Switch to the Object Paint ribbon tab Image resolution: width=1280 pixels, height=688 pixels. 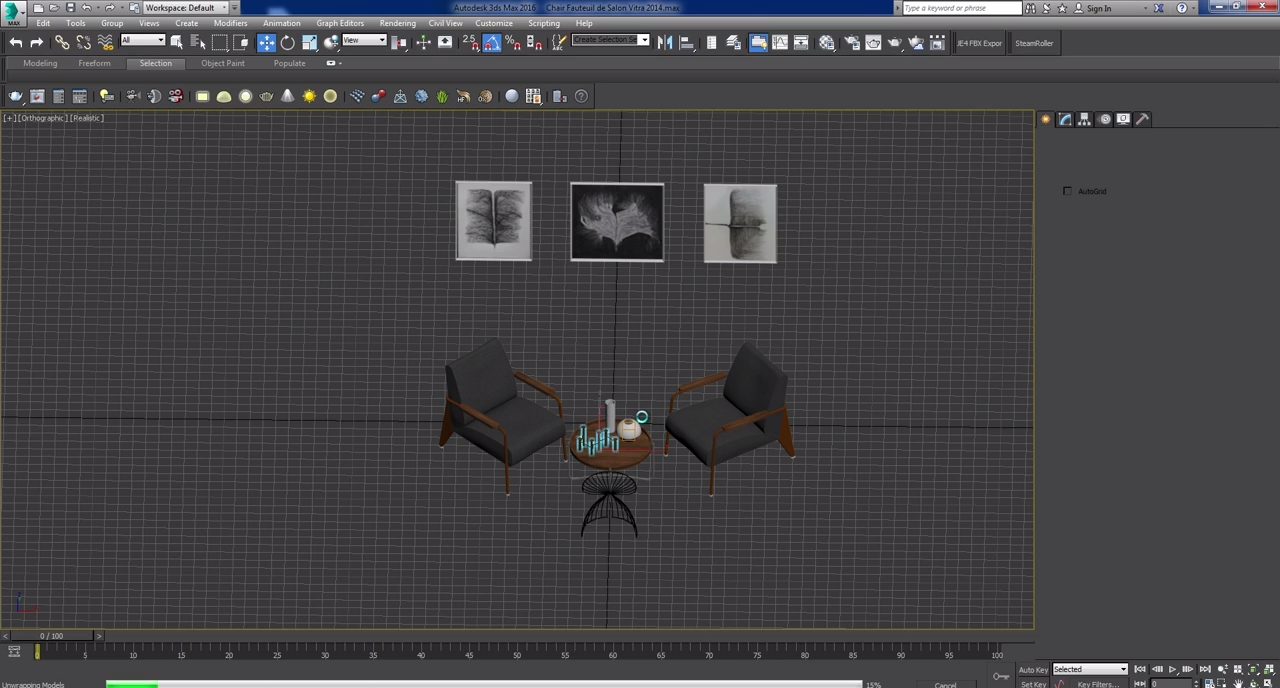(222, 63)
